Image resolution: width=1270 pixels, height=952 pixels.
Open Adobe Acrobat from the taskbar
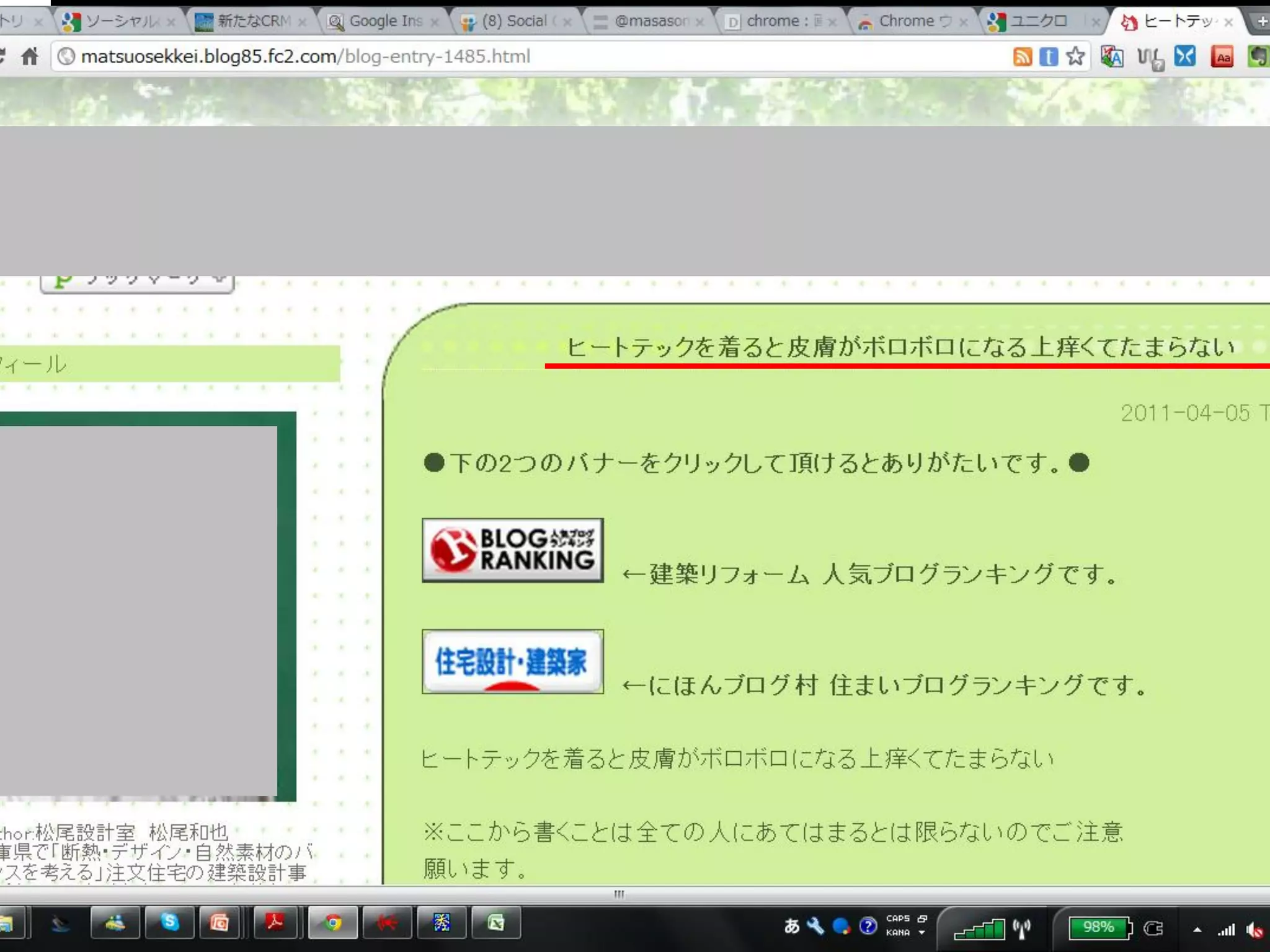(275, 923)
